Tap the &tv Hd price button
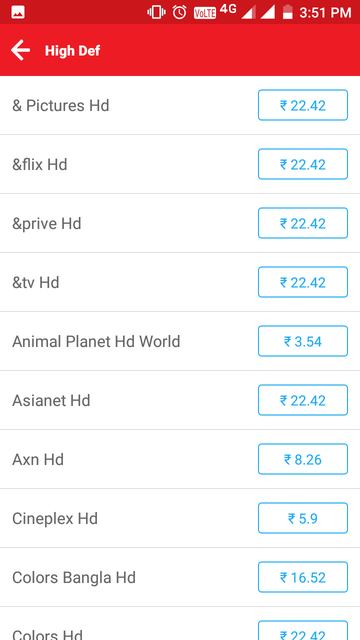Viewport: 360px width, 640px height. 303,282
